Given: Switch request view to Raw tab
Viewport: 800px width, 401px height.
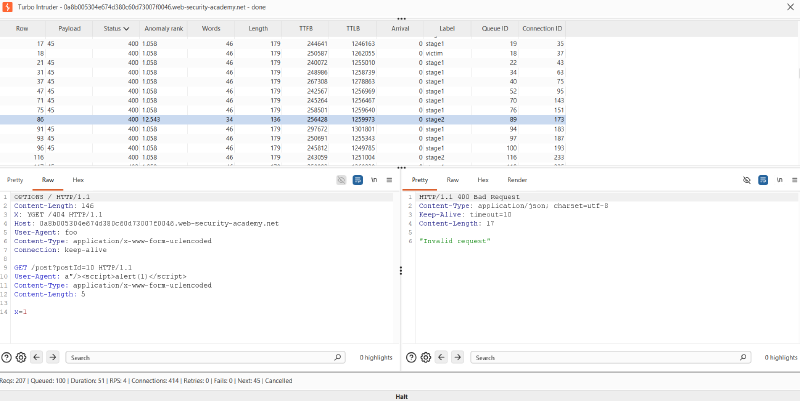Looking at the screenshot, I should (x=48, y=180).
